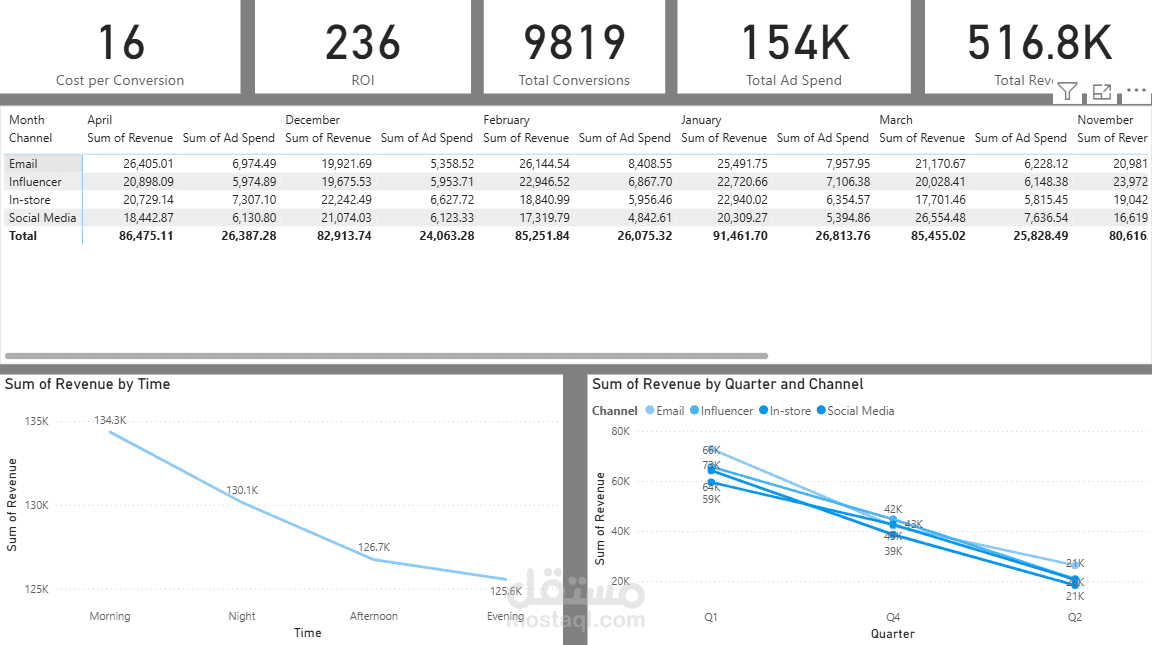Click the 130.1K Night data label
Screen dimensions: 1152x645
pyautogui.click(x=242, y=490)
